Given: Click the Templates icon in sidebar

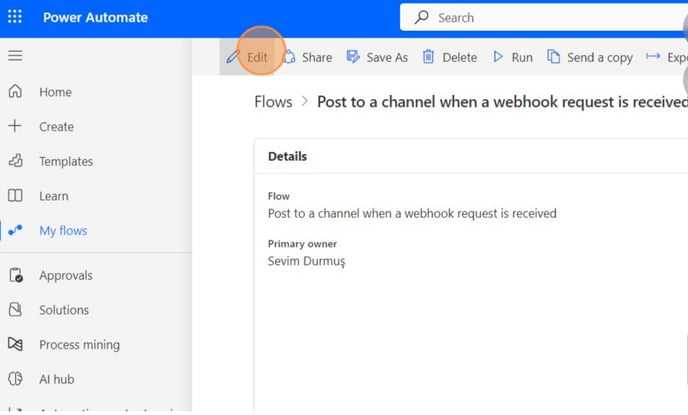Looking at the screenshot, I should coord(15,161).
